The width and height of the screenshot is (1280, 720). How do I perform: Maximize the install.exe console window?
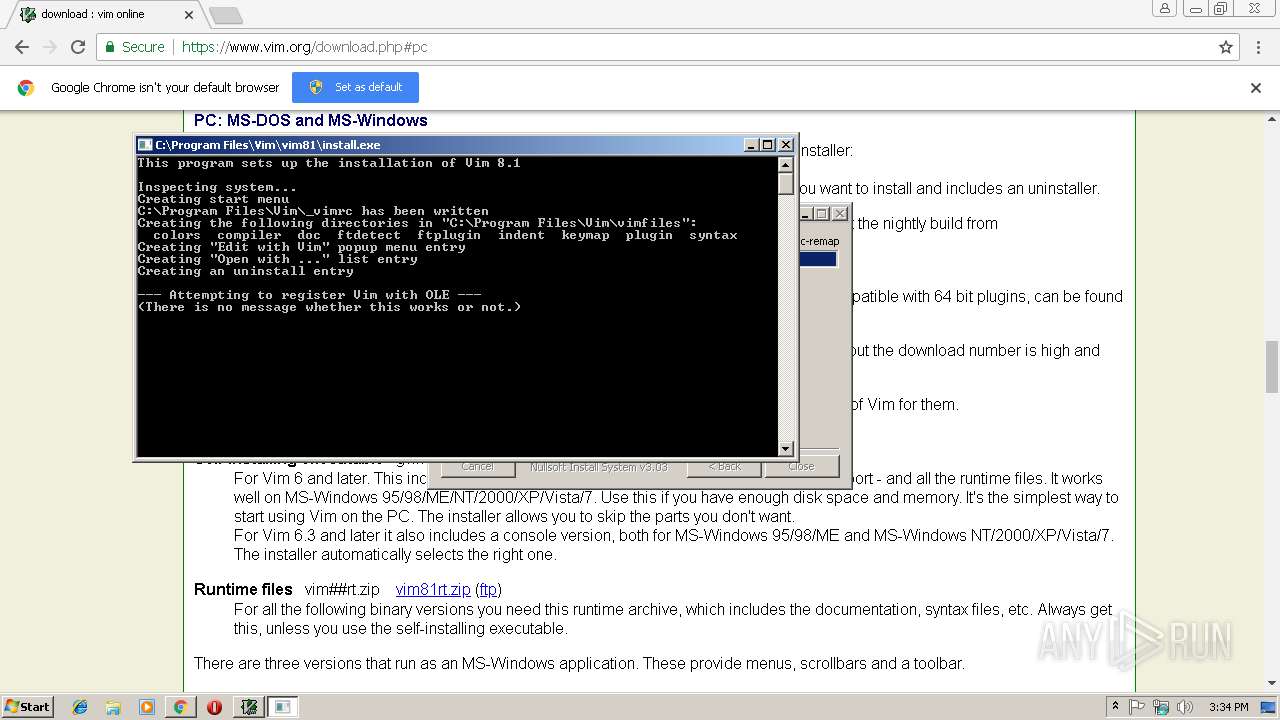click(x=768, y=145)
